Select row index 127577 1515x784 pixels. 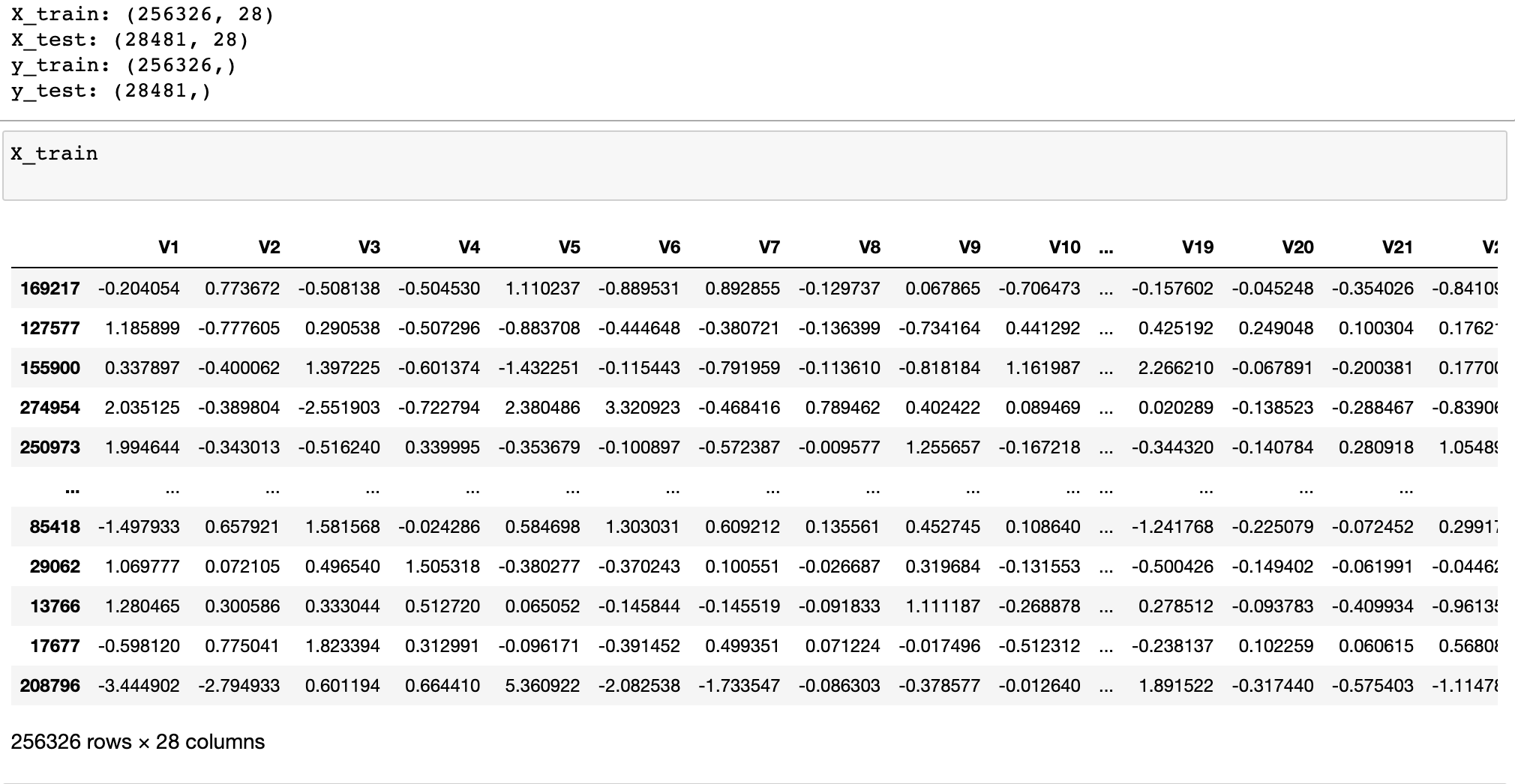[49, 328]
